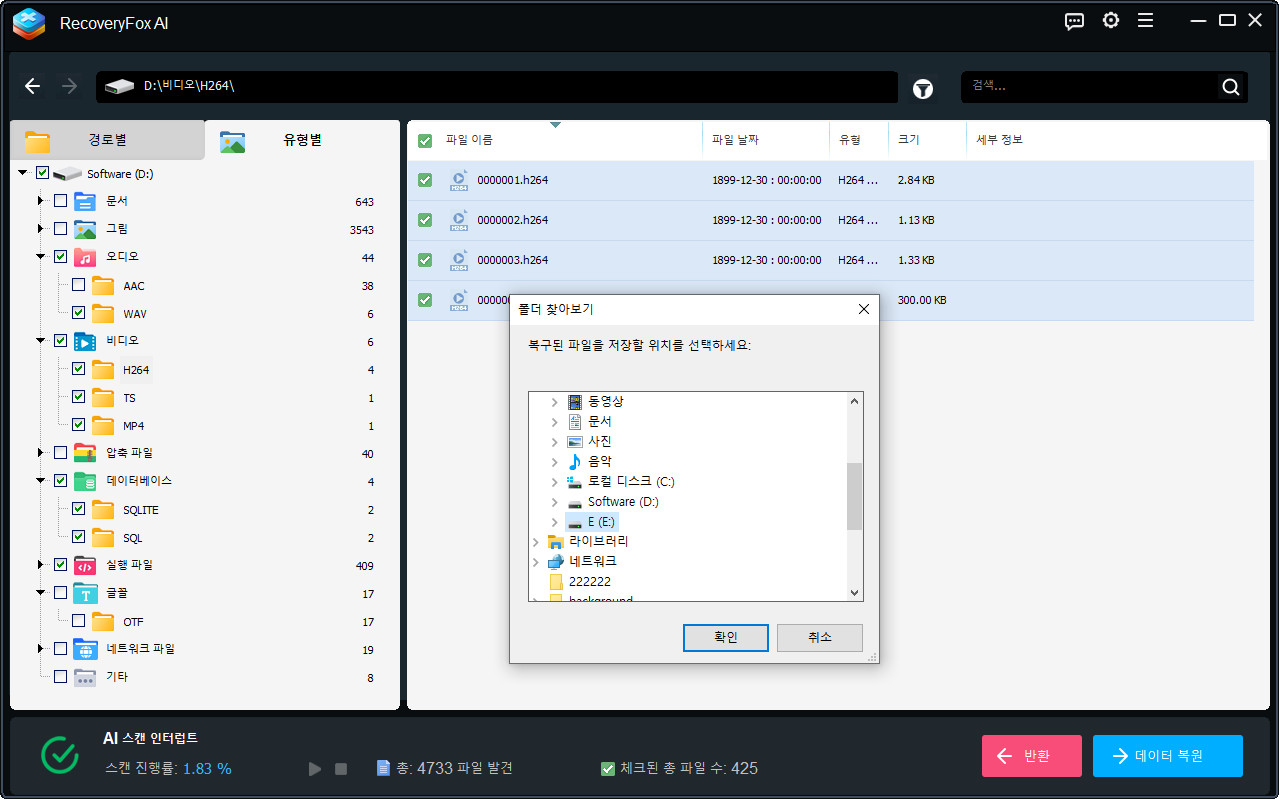Open the settings gear
This screenshot has height=799, width=1279.
1110,20
